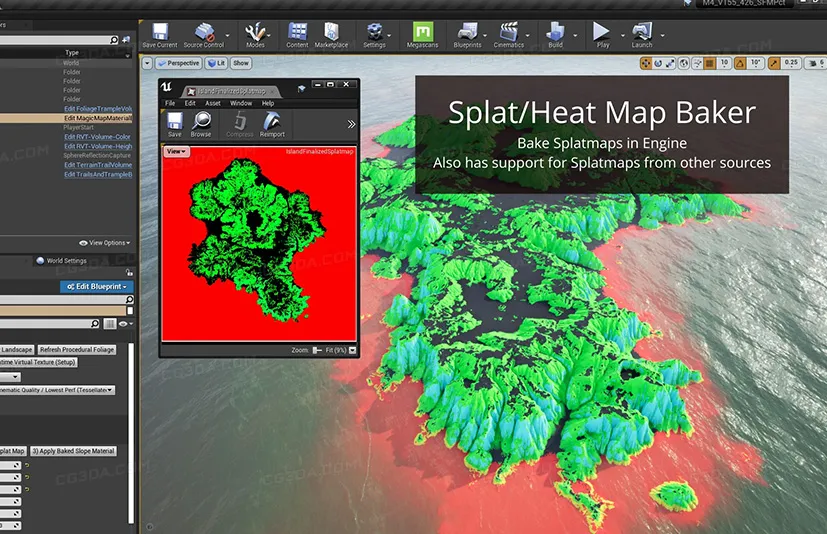Image resolution: width=827 pixels, height=534 pixels.
Task: Open the Modes tools icon
Action: tap(255, 35)
